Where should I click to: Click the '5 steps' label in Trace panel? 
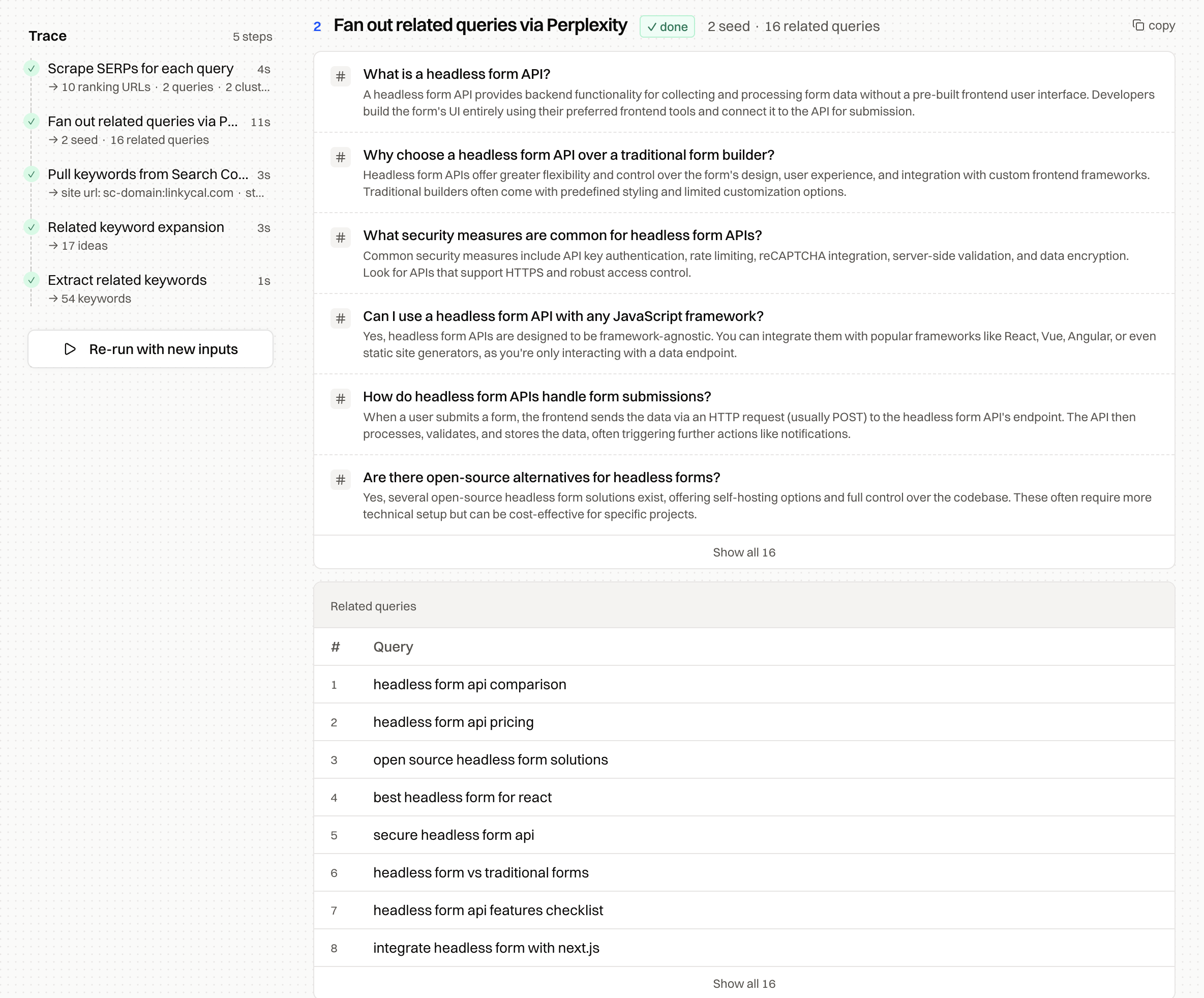coord(252,36)
